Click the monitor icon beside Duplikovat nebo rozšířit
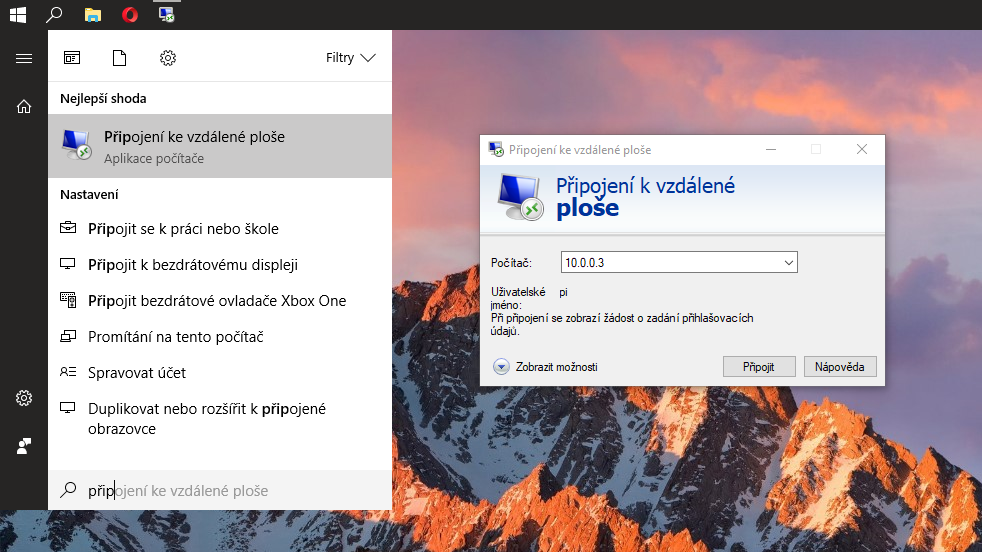This screenshot has height=552, width=982. (x=68, y=408)
